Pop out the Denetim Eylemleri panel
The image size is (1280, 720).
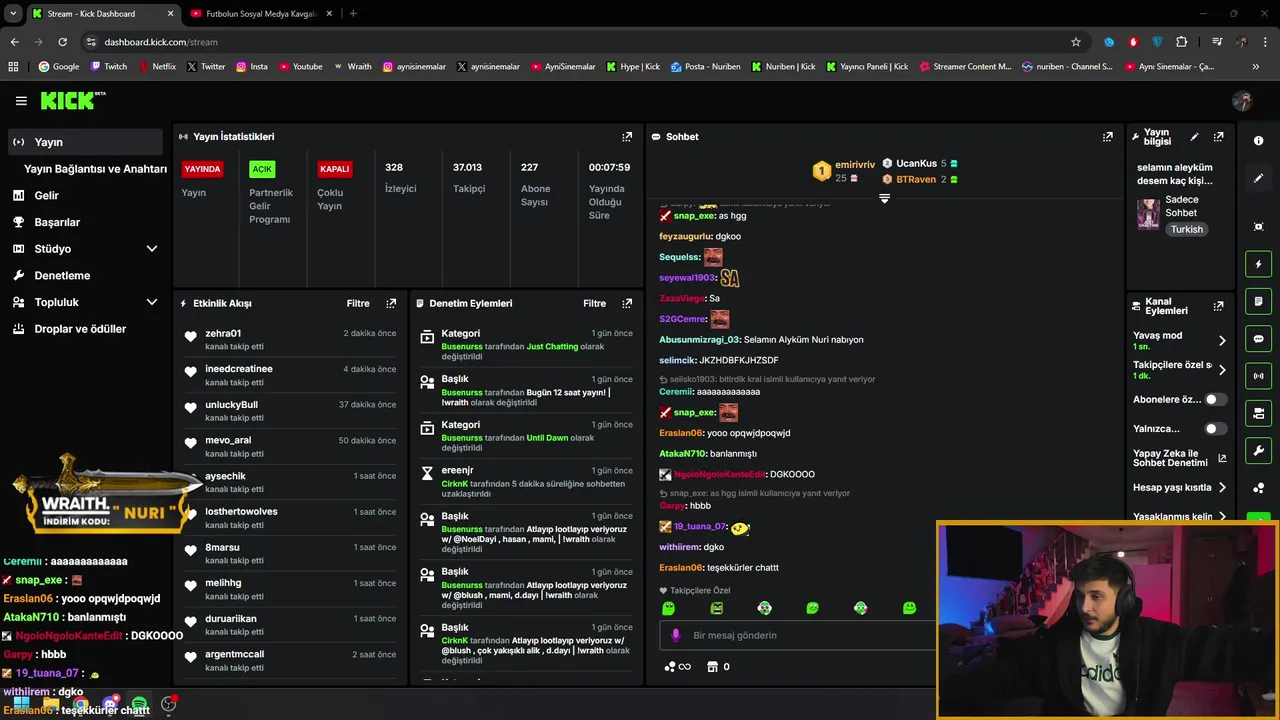click(627, 303)
